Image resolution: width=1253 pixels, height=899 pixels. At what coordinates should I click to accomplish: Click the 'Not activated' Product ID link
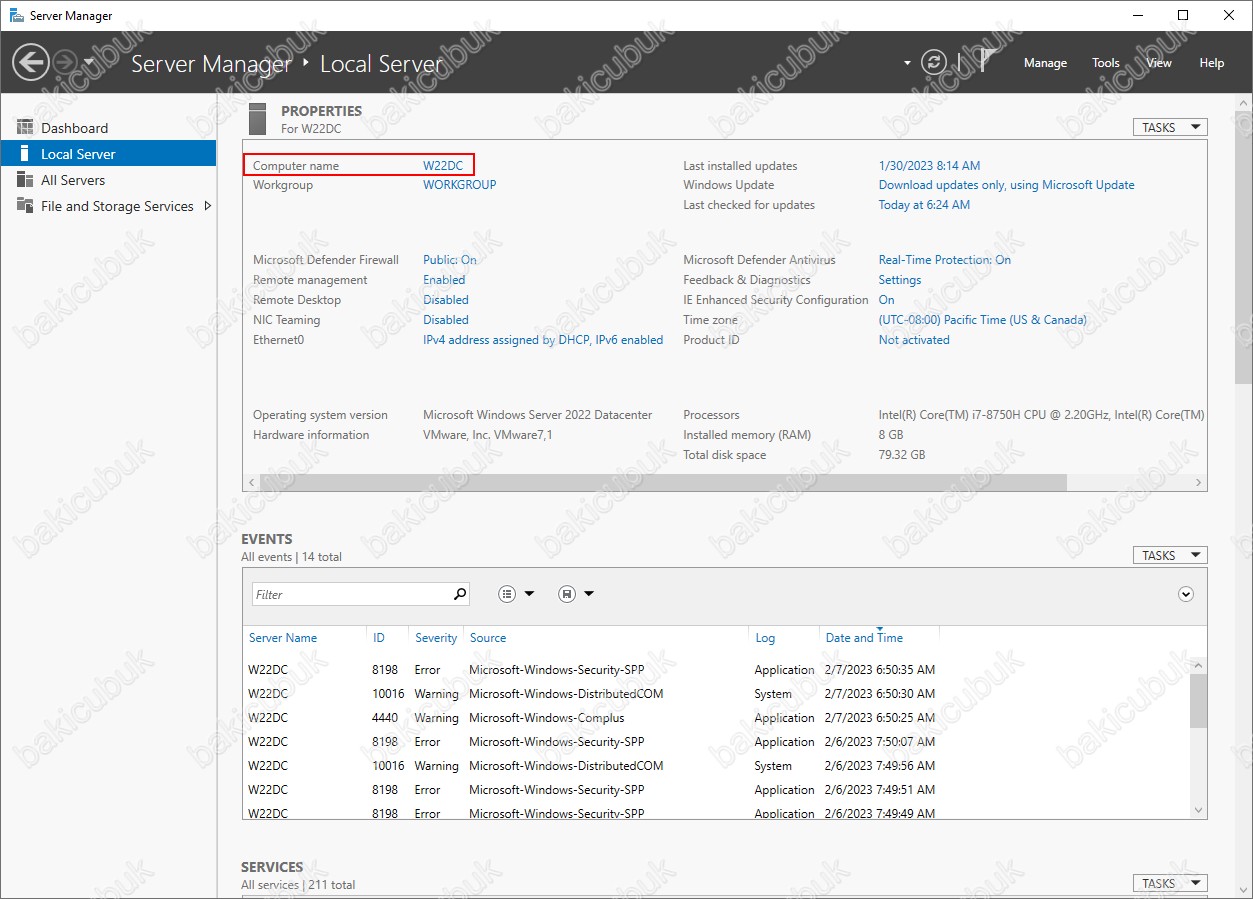coord(914,340)
